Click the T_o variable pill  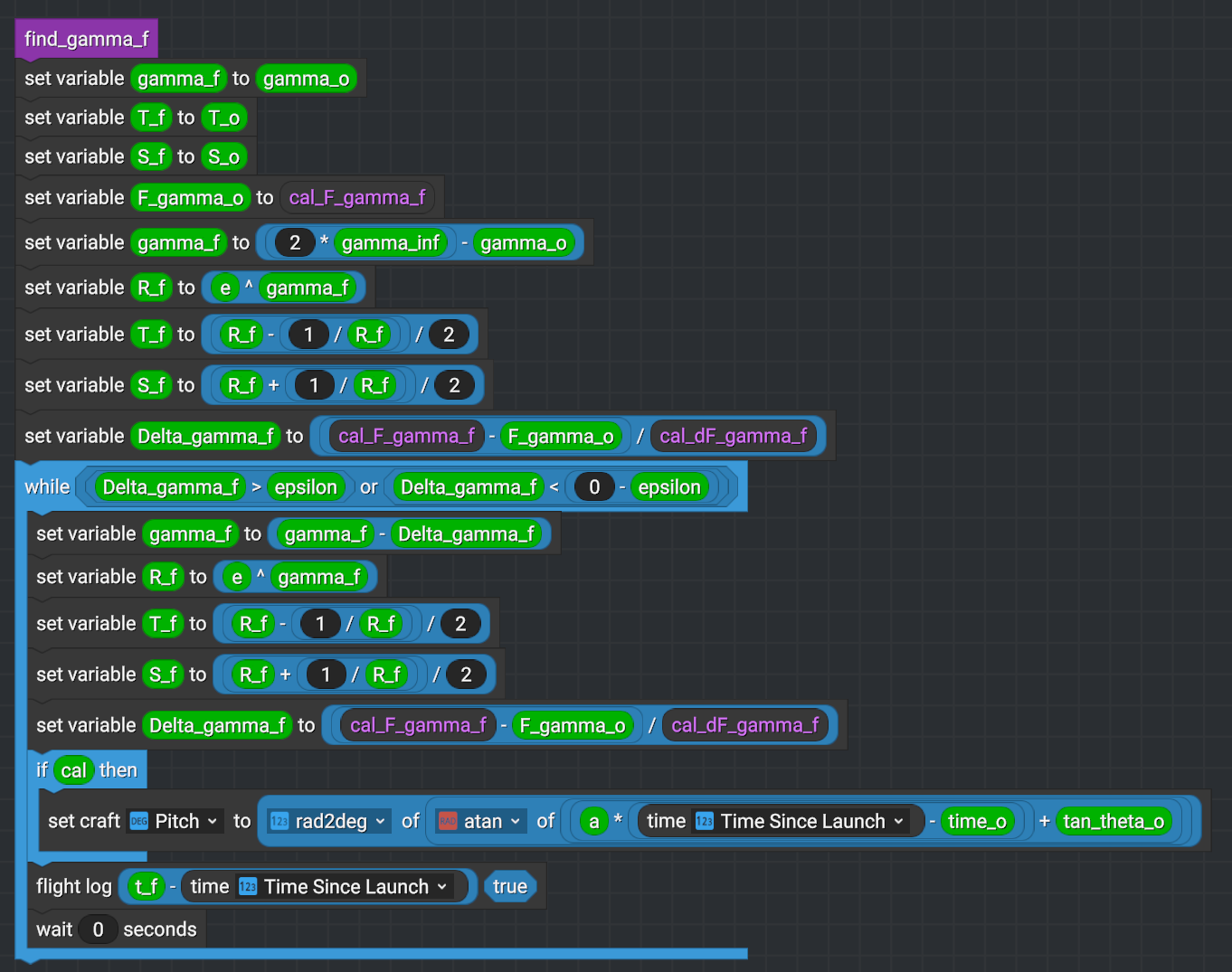pos(224,118)
